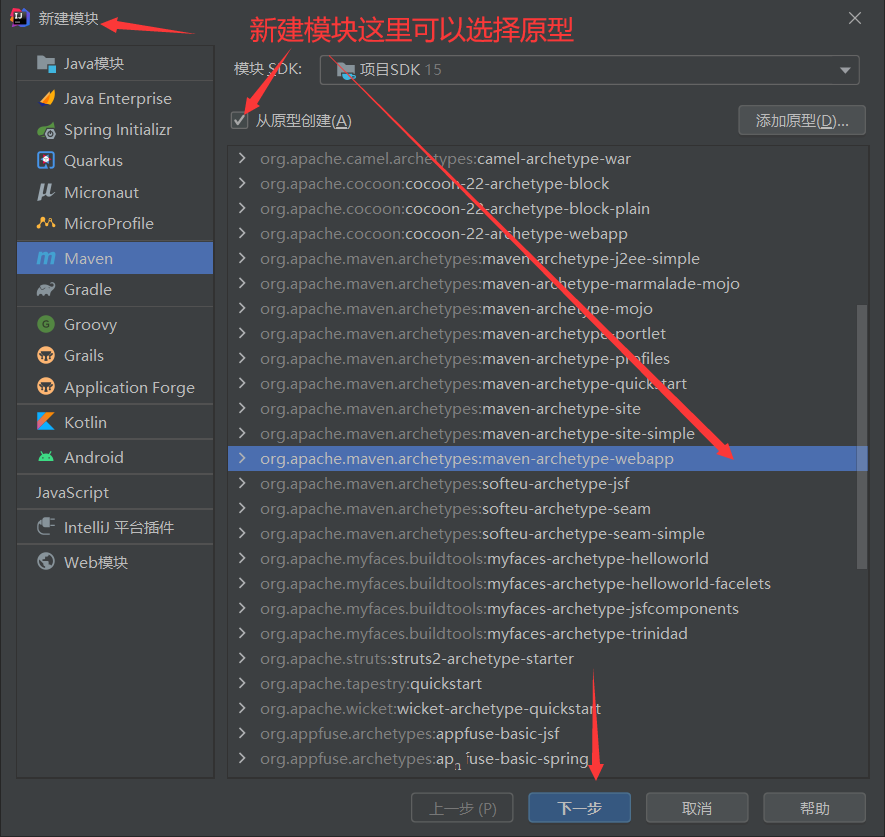Image resolution: width=885 pixels, height=837 pixels.
Task: Select cocoon-22-archetype-webapp archetype row
Action: 547,233
